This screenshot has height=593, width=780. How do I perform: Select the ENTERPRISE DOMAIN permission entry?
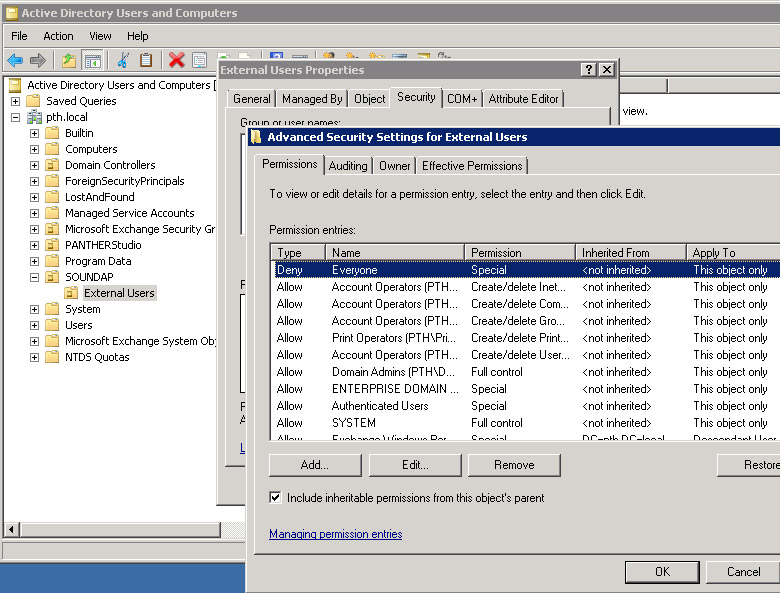[526, 389]
